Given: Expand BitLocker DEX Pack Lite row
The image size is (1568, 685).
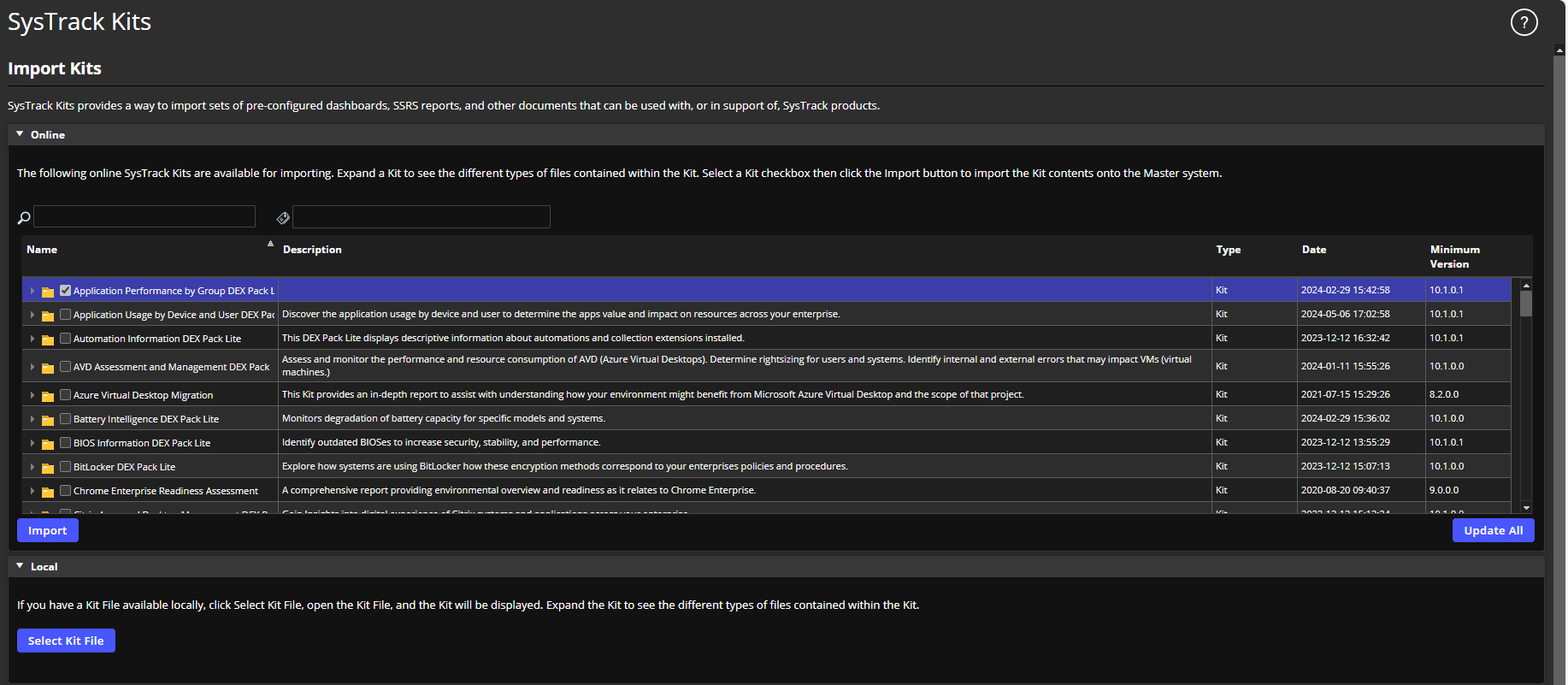Looking at the screenshot, I should pyautogui.click(x=32, y=468).
